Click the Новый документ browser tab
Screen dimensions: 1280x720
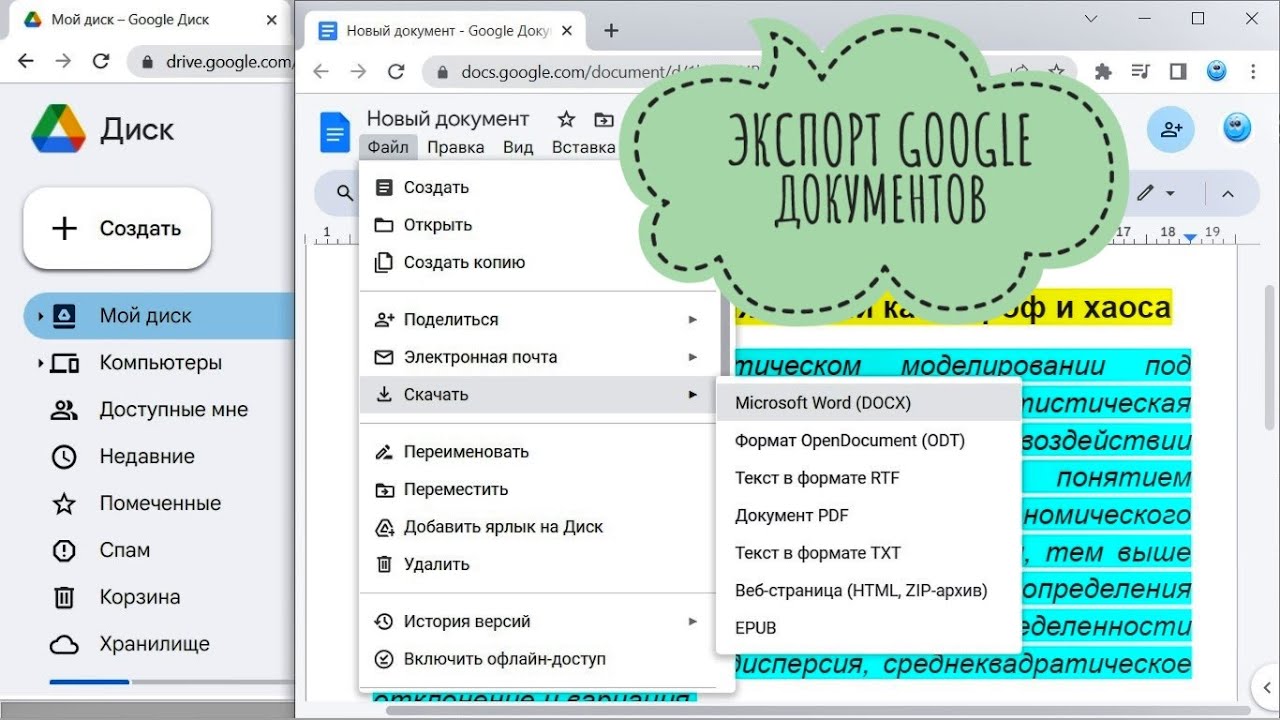444,31
